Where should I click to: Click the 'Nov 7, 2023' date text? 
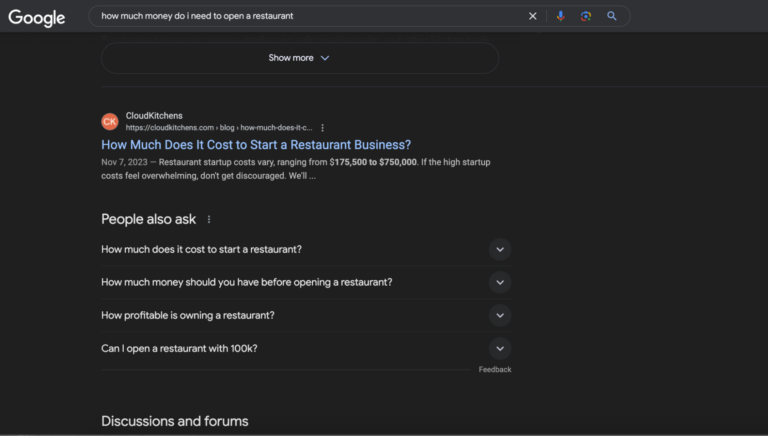(124, 162)
